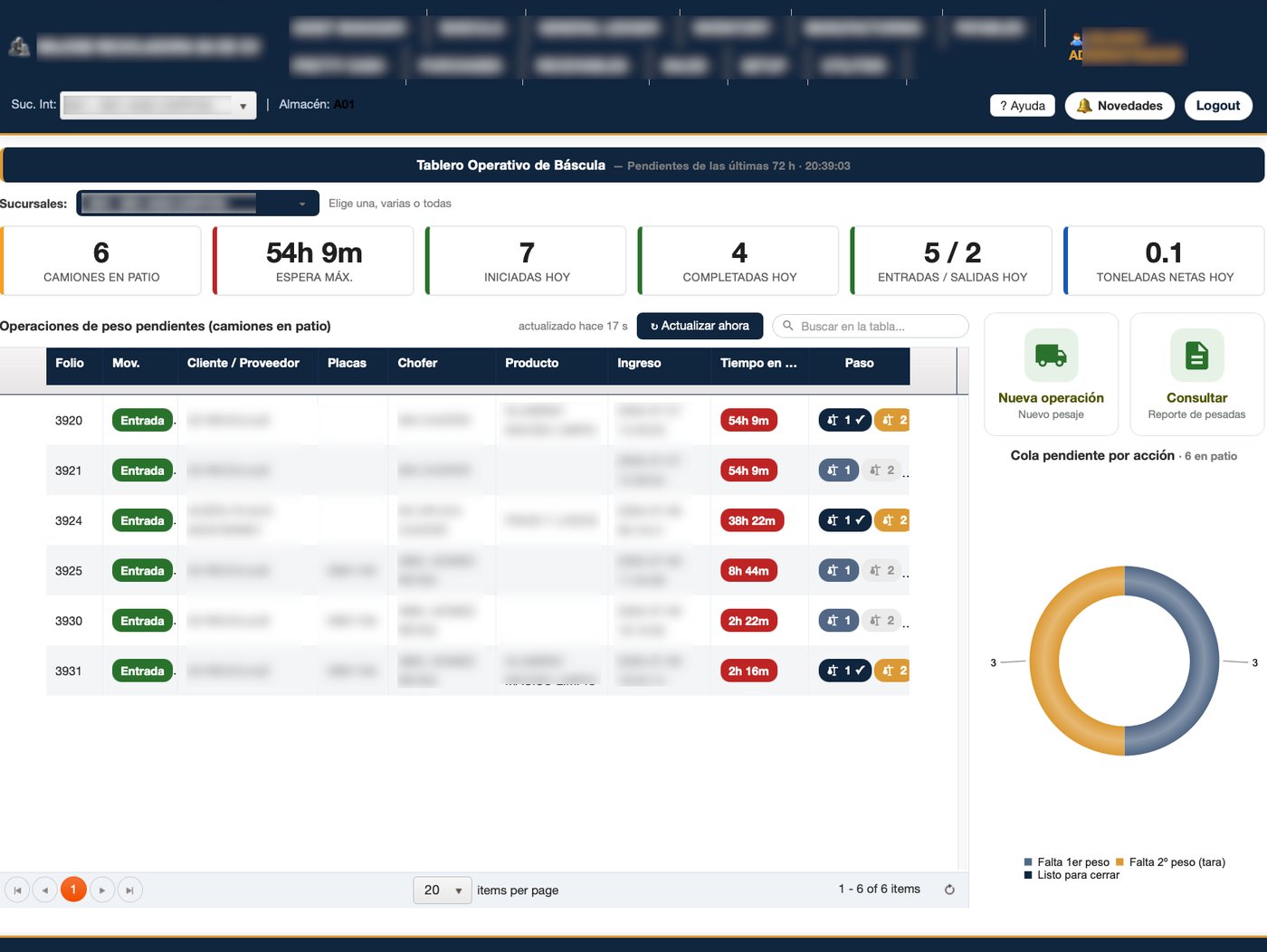Image resolution: width=1267 pixels, height=952 pixels.
Task: Click step 1 scale badge for folio 3920
Action: tap(845, 420)
